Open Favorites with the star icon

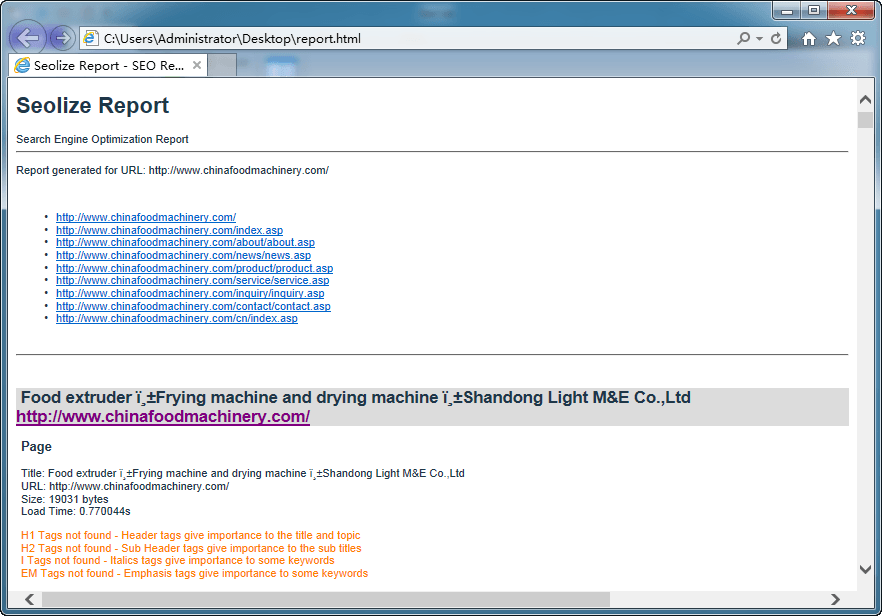[833, 38]
